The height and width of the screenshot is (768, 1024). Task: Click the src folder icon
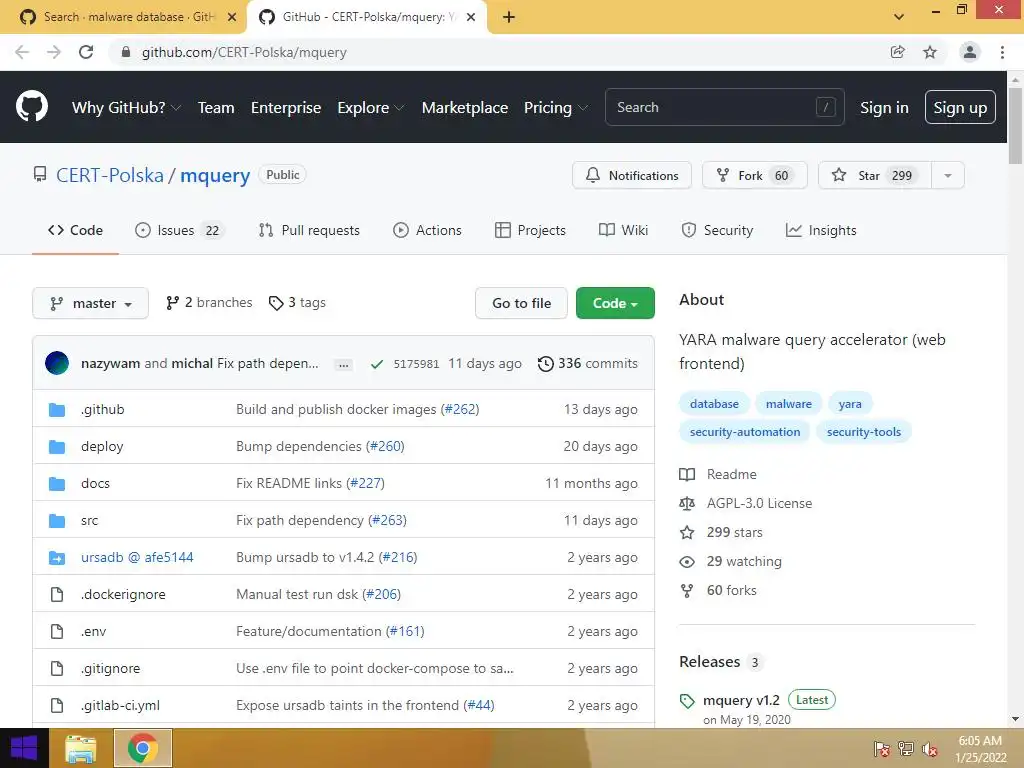(x=57, y=520)
